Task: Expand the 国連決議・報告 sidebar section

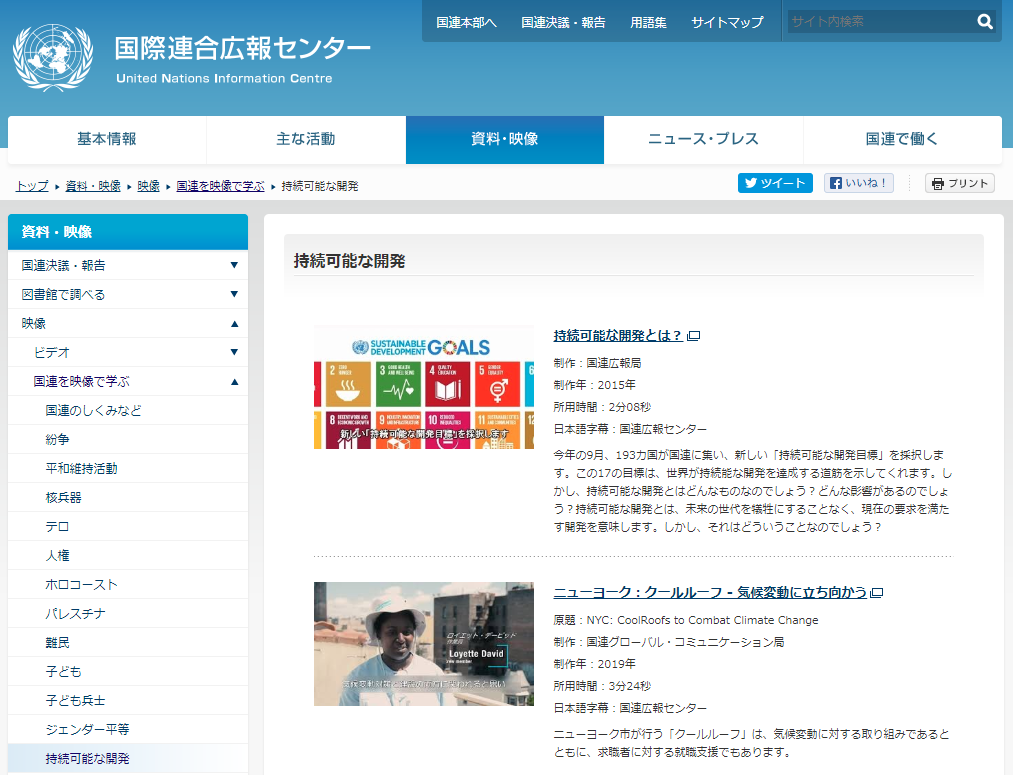Action: coord(234,265)
